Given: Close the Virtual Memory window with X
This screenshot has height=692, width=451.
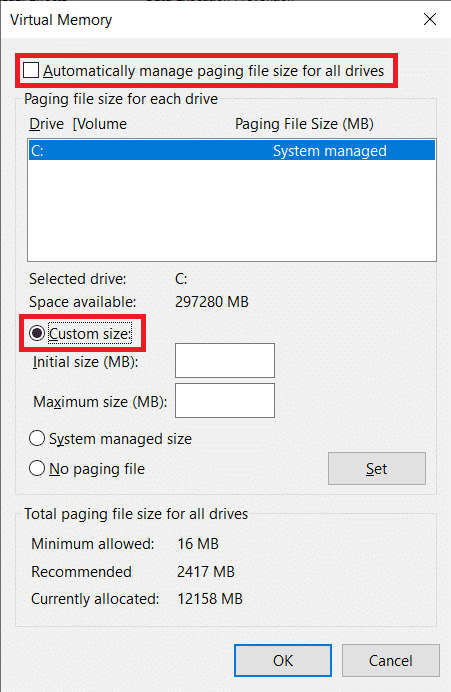Looking at the screenshot, I should click(x=430, y=19).
